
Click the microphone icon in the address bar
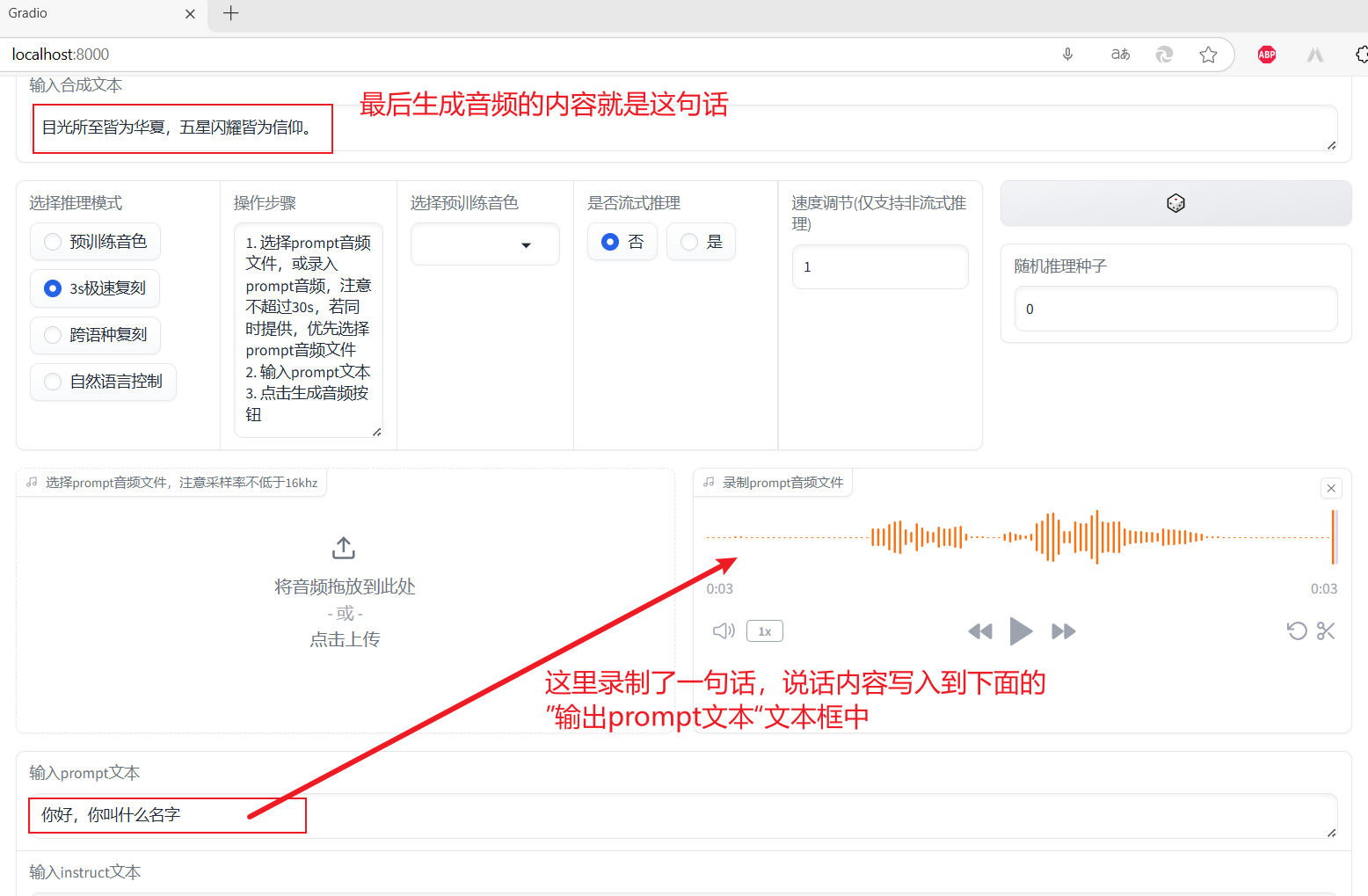click(x=1067, y=55)
